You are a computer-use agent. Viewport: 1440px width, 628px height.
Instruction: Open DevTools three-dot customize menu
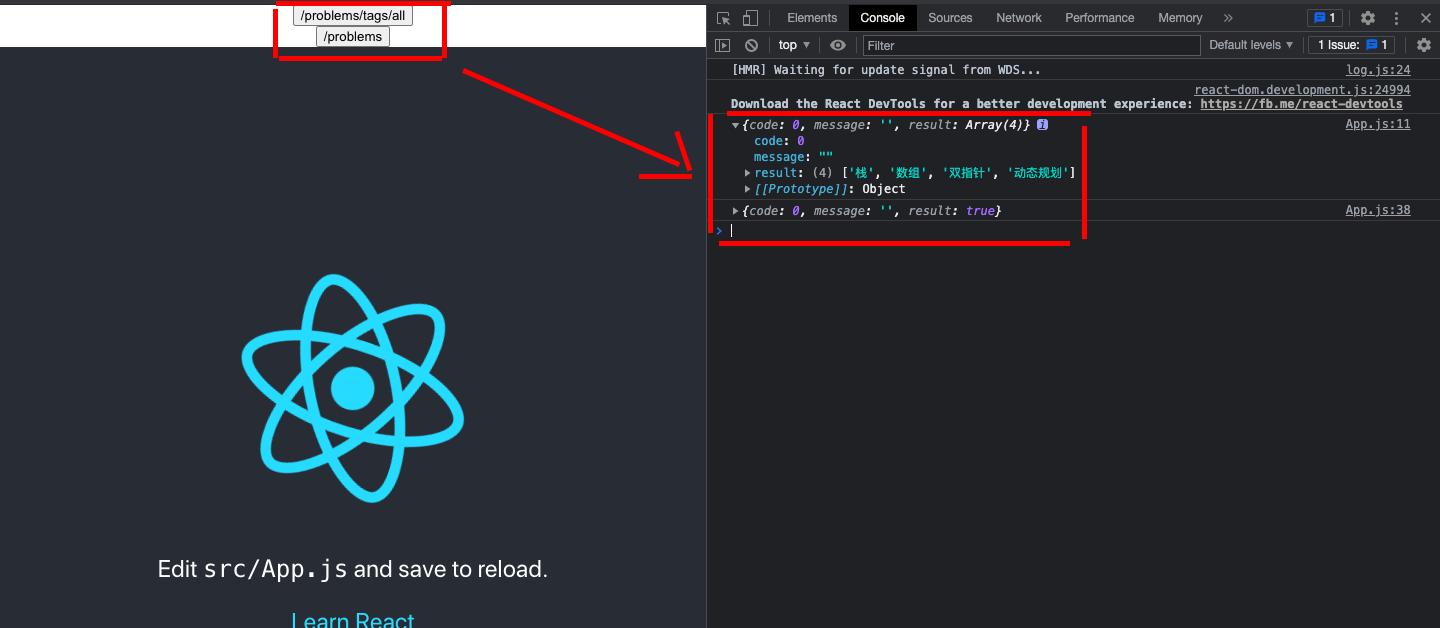(x=1397, y=18)
